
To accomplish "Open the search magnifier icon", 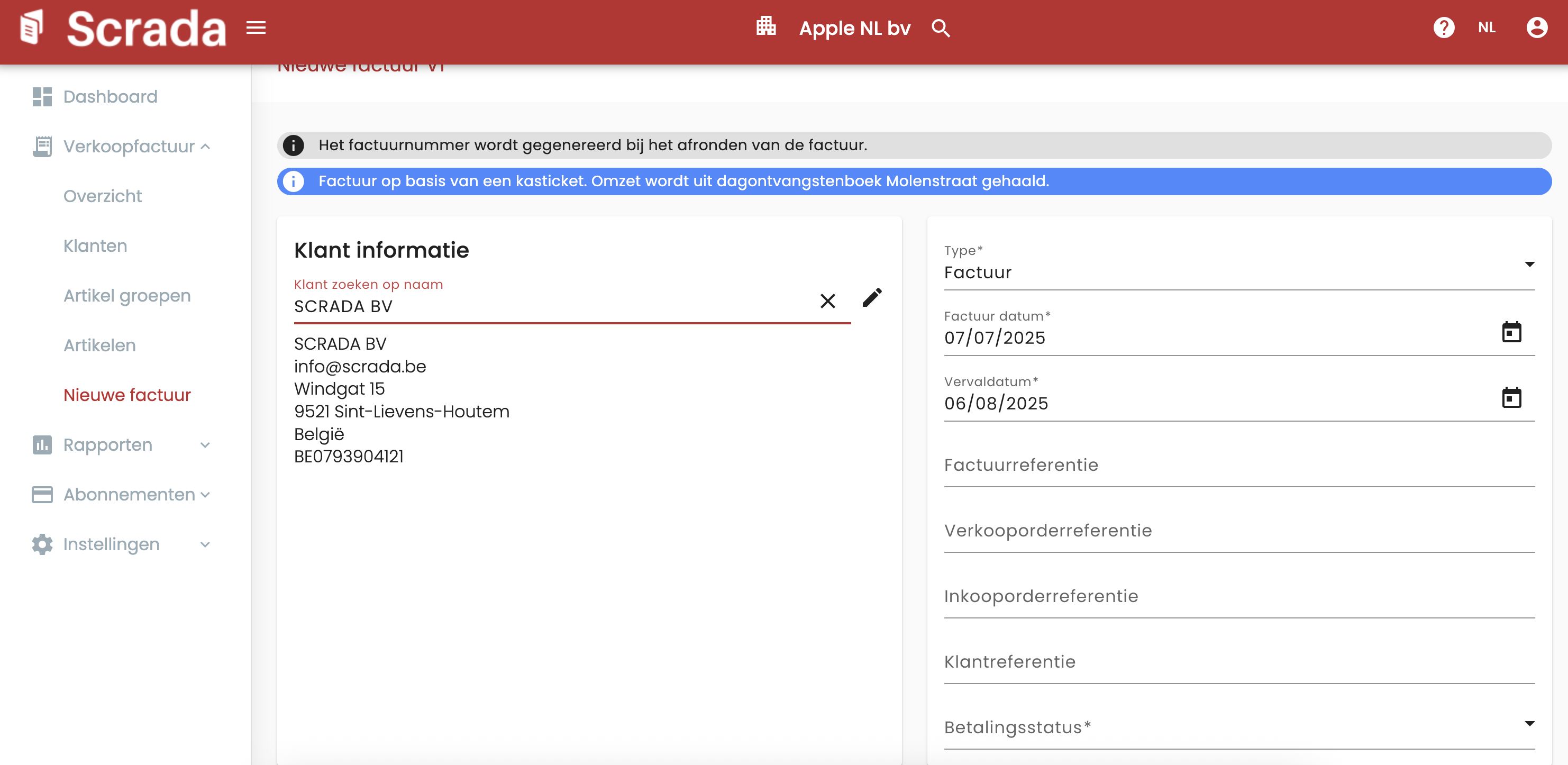I will point(941,28).
